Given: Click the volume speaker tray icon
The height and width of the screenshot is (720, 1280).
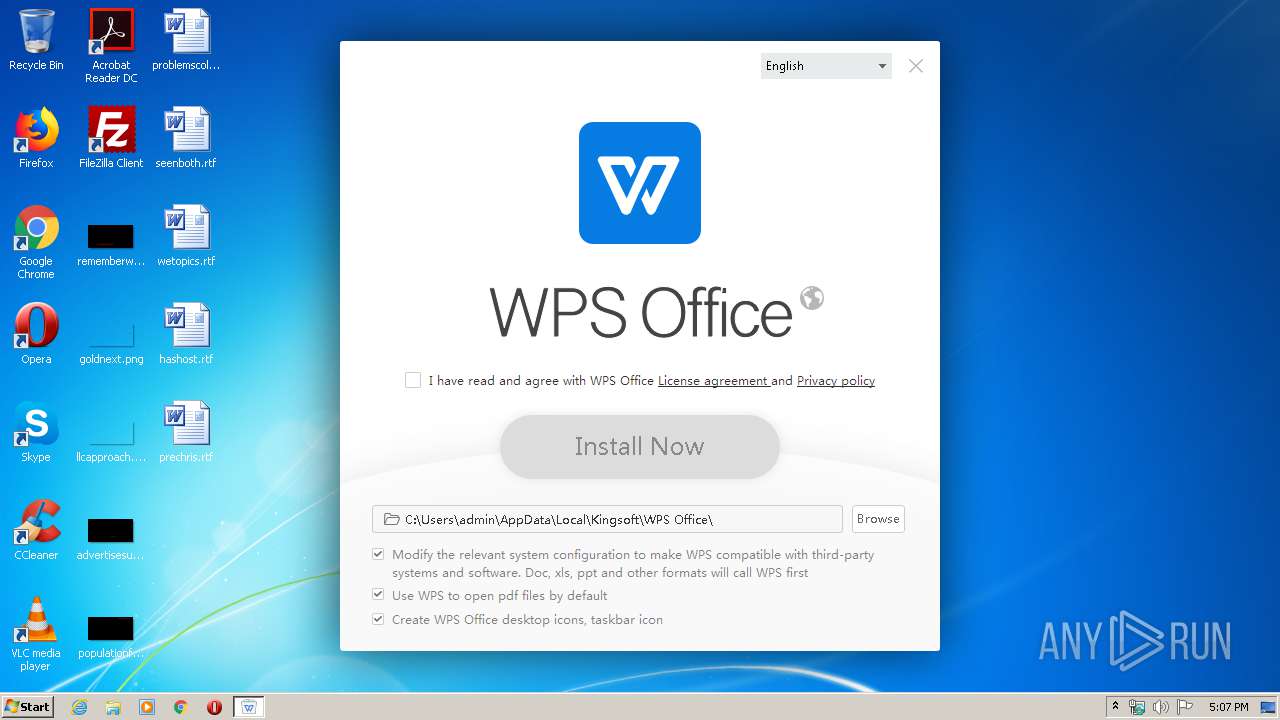Looking at the screenshot, I should pos(1160,707).
